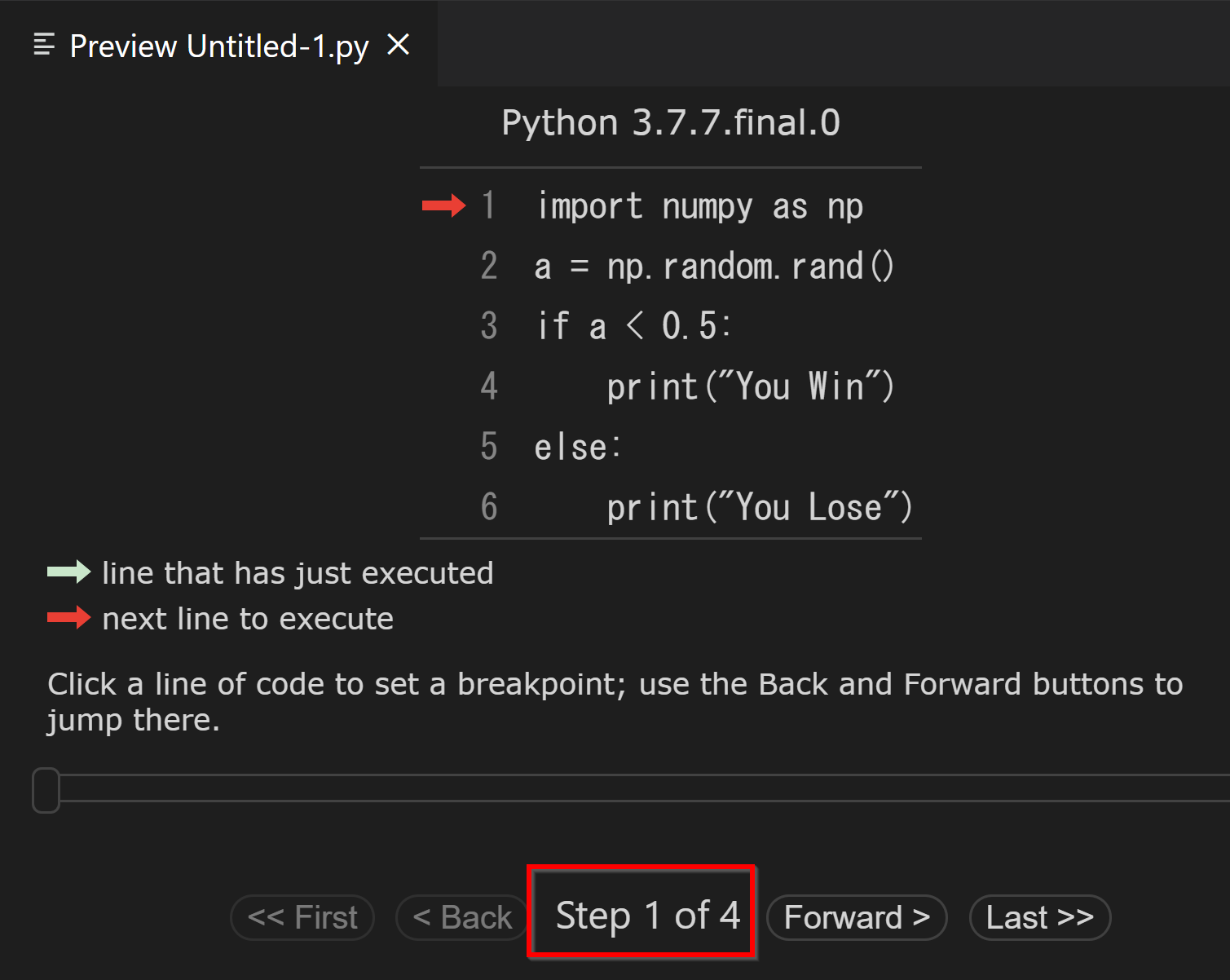The image size is (1230, 980).
Task: Click the execution step slider handle
Action: [46, 789]
